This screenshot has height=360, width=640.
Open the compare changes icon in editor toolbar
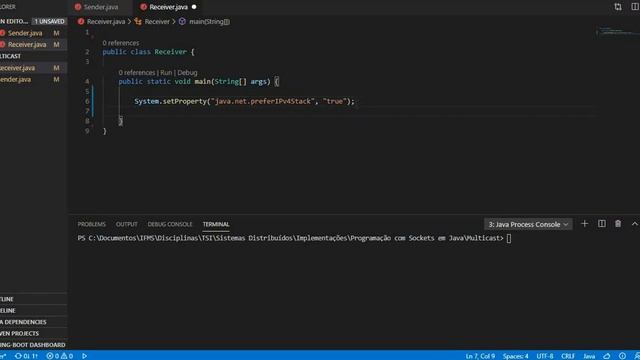pyautogui.click(x=618, y=7)
